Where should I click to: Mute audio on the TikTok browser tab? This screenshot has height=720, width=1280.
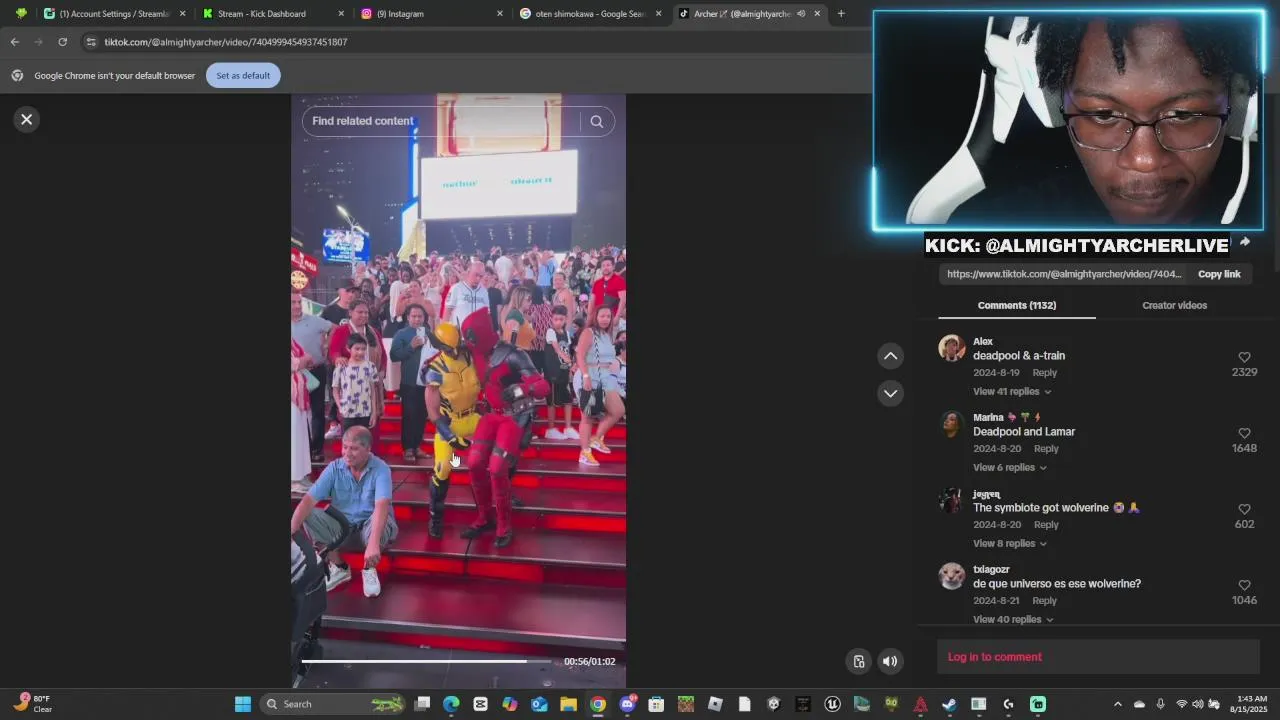[x=801, y=14]
